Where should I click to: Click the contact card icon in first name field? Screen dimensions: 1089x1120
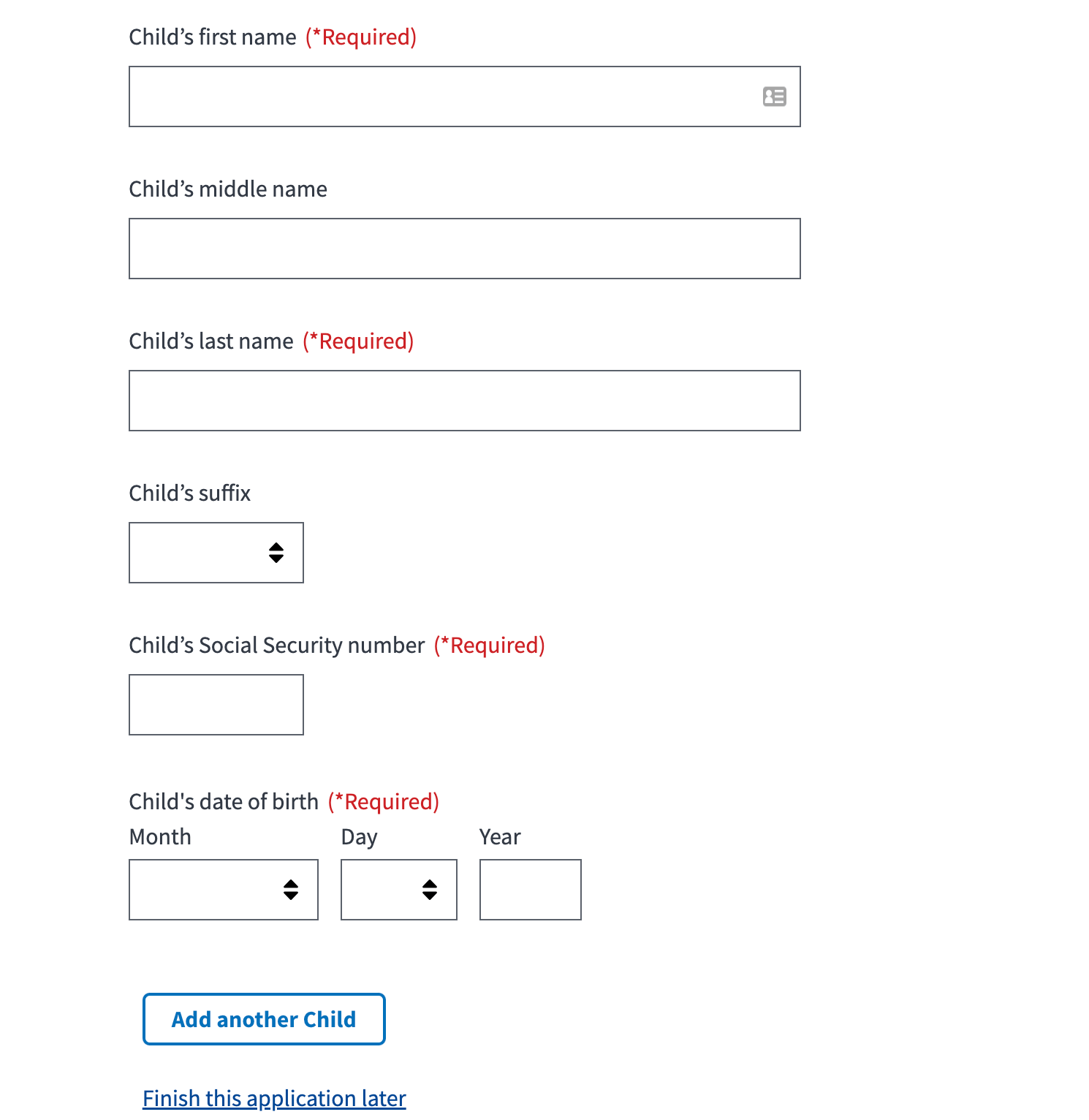[773, 97]
